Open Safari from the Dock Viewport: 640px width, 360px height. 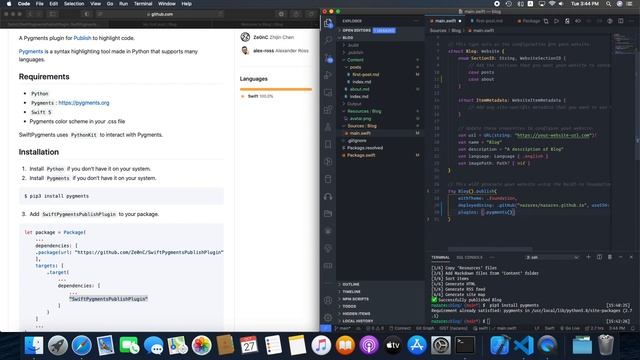point(82,345)
